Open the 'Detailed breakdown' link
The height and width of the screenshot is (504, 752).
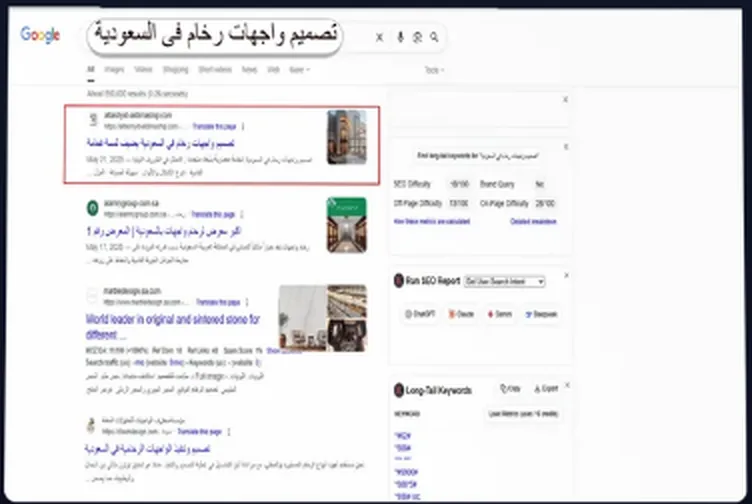click(x=533, y=222)
